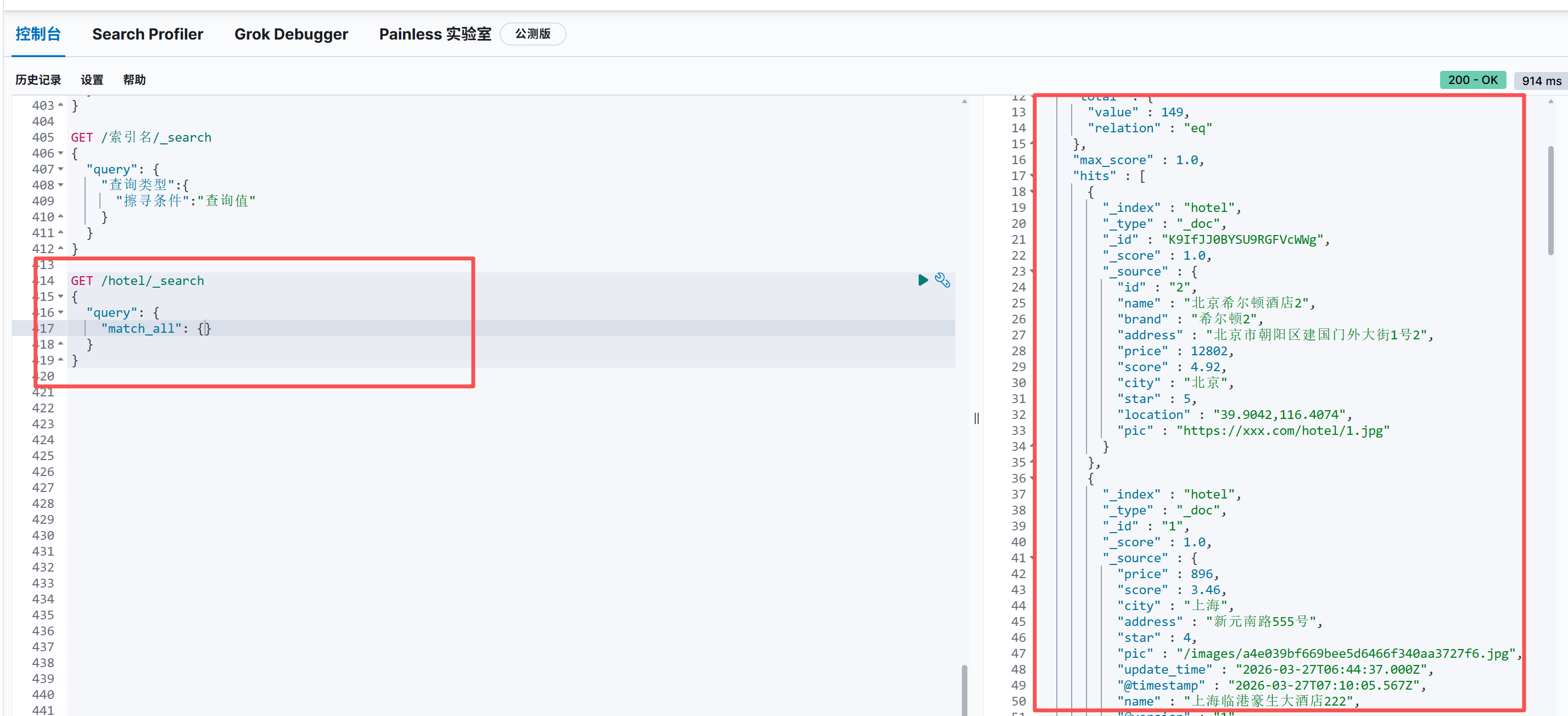Click the 帮助 help link
1568x716 pixels.
tap(134, 80)
